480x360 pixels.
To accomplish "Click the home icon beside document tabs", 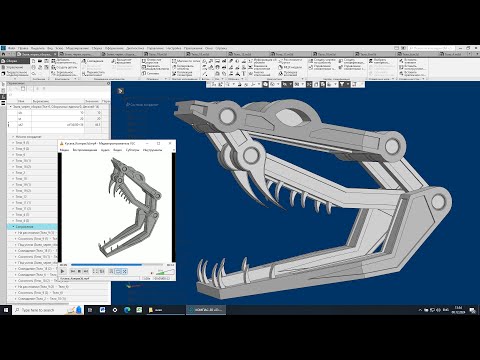I will tap(3, 54).
